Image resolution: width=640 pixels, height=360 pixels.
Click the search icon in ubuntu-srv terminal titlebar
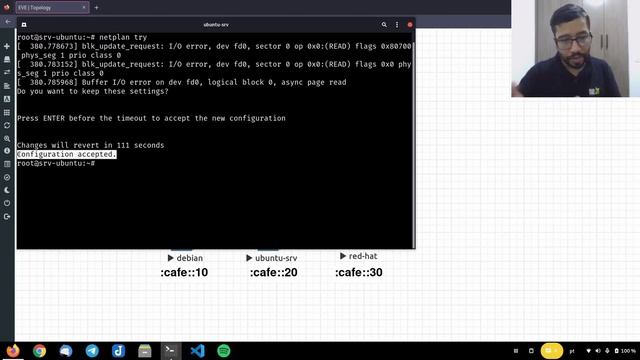pyautogui.click(x=384, y=24)
